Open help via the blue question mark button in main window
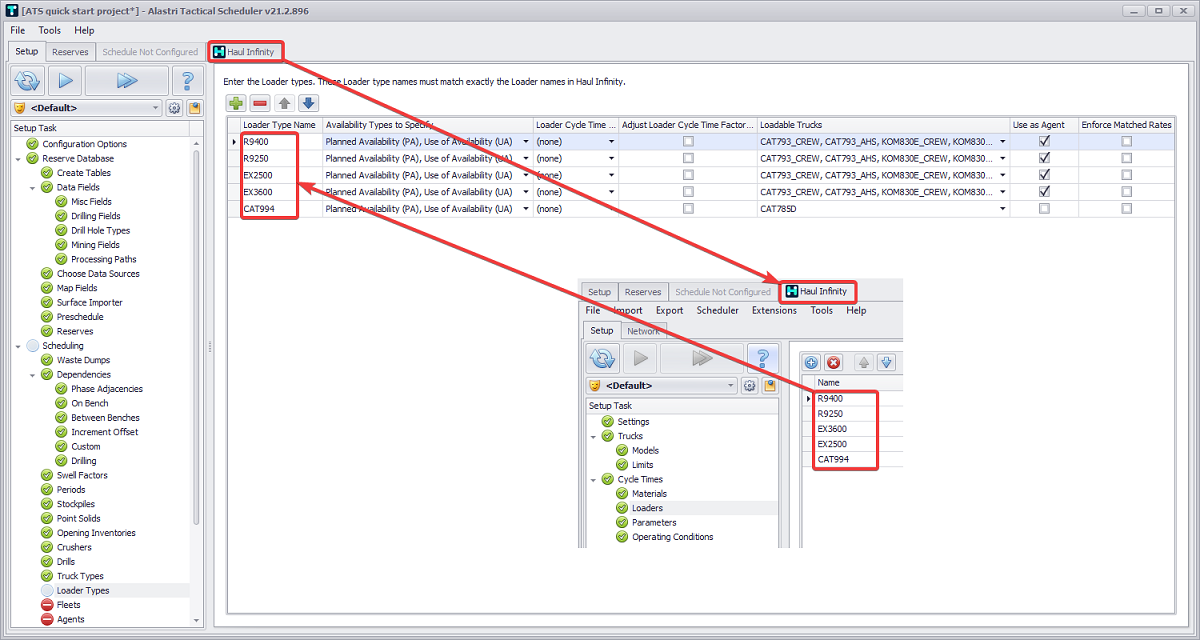 (186, 81)
